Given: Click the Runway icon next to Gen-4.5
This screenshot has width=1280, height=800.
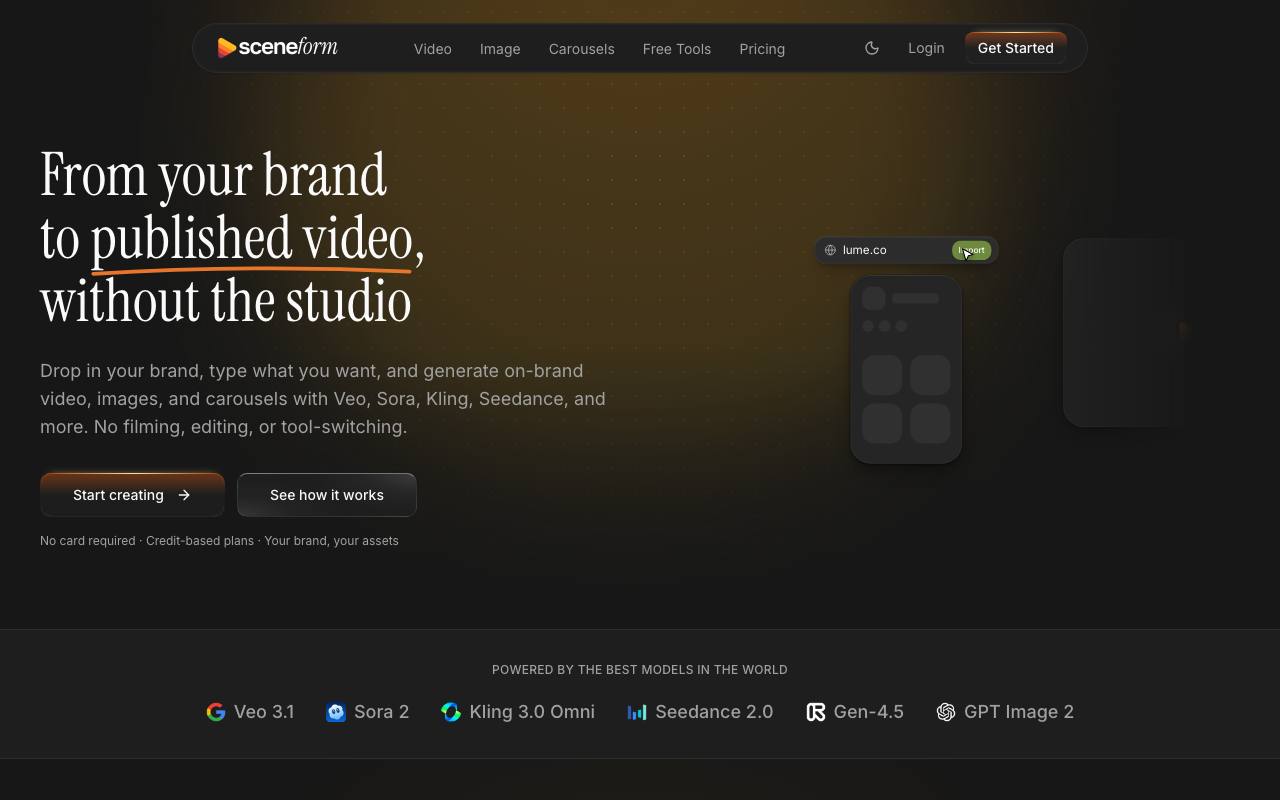Looking at the screenshot, I should [816, 712].
